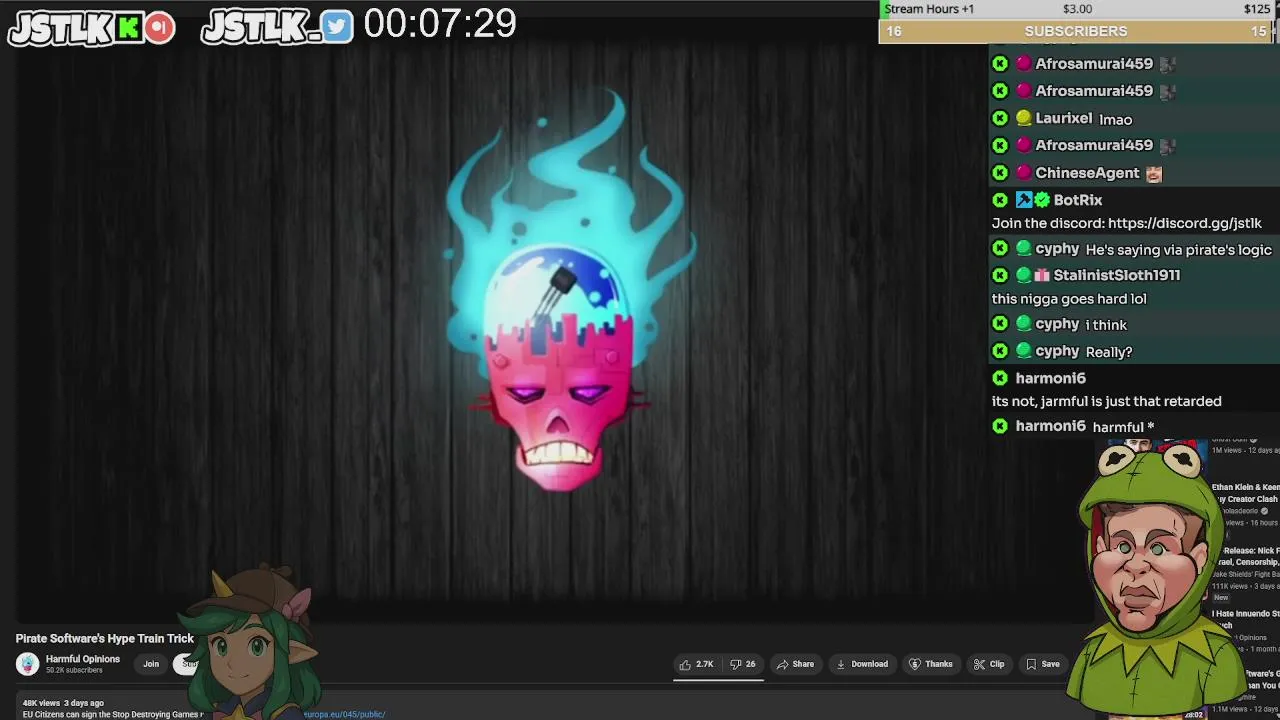Click ChineseAgent's magenta chat badge
The width and height of the screenshot is (1280, 720).
pos(1023,173)
